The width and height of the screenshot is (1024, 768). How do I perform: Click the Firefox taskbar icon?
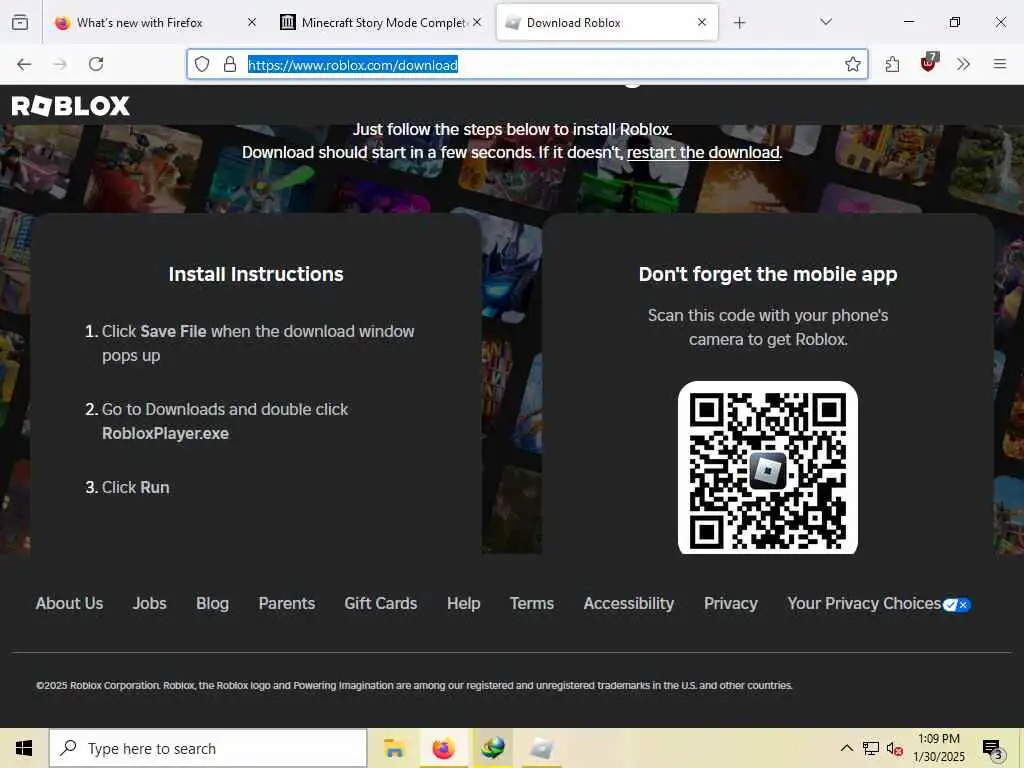(x=443, y=748)
